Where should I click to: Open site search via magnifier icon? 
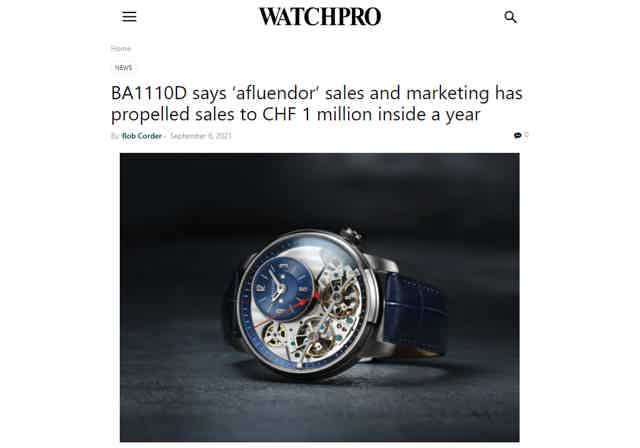[510, 17]
